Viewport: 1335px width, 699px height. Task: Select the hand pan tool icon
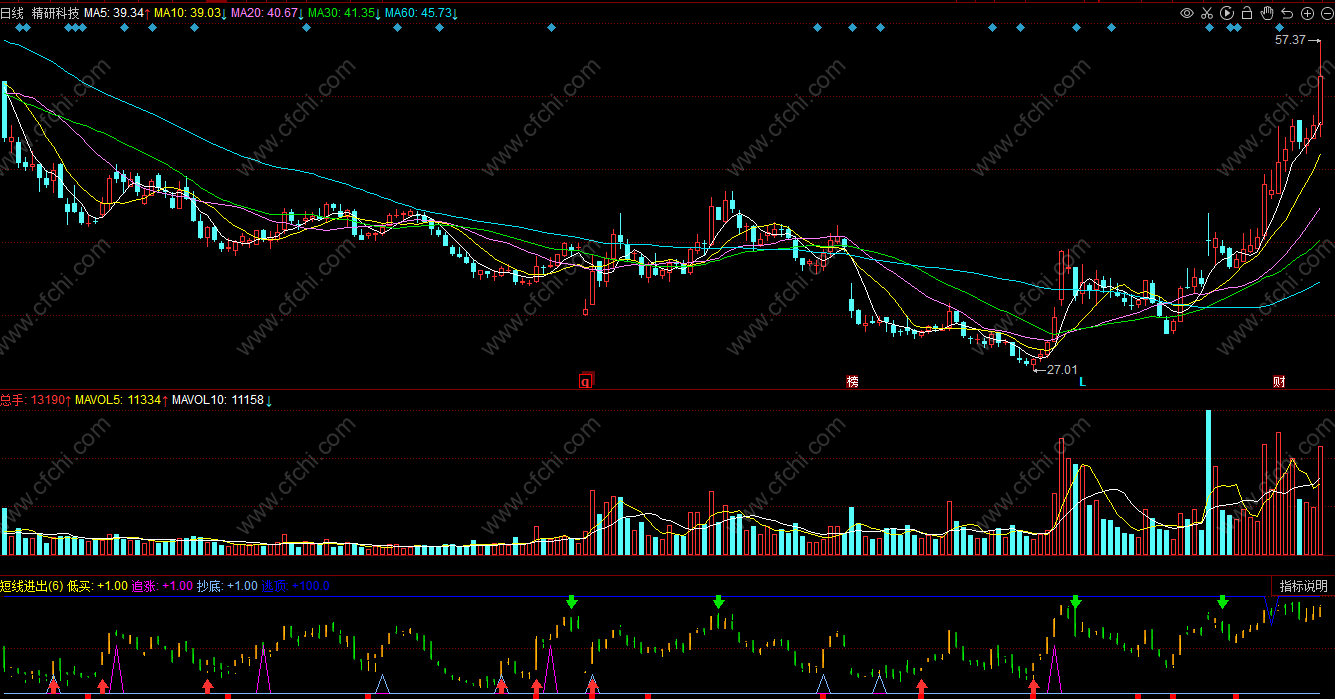pos(1267,13)
